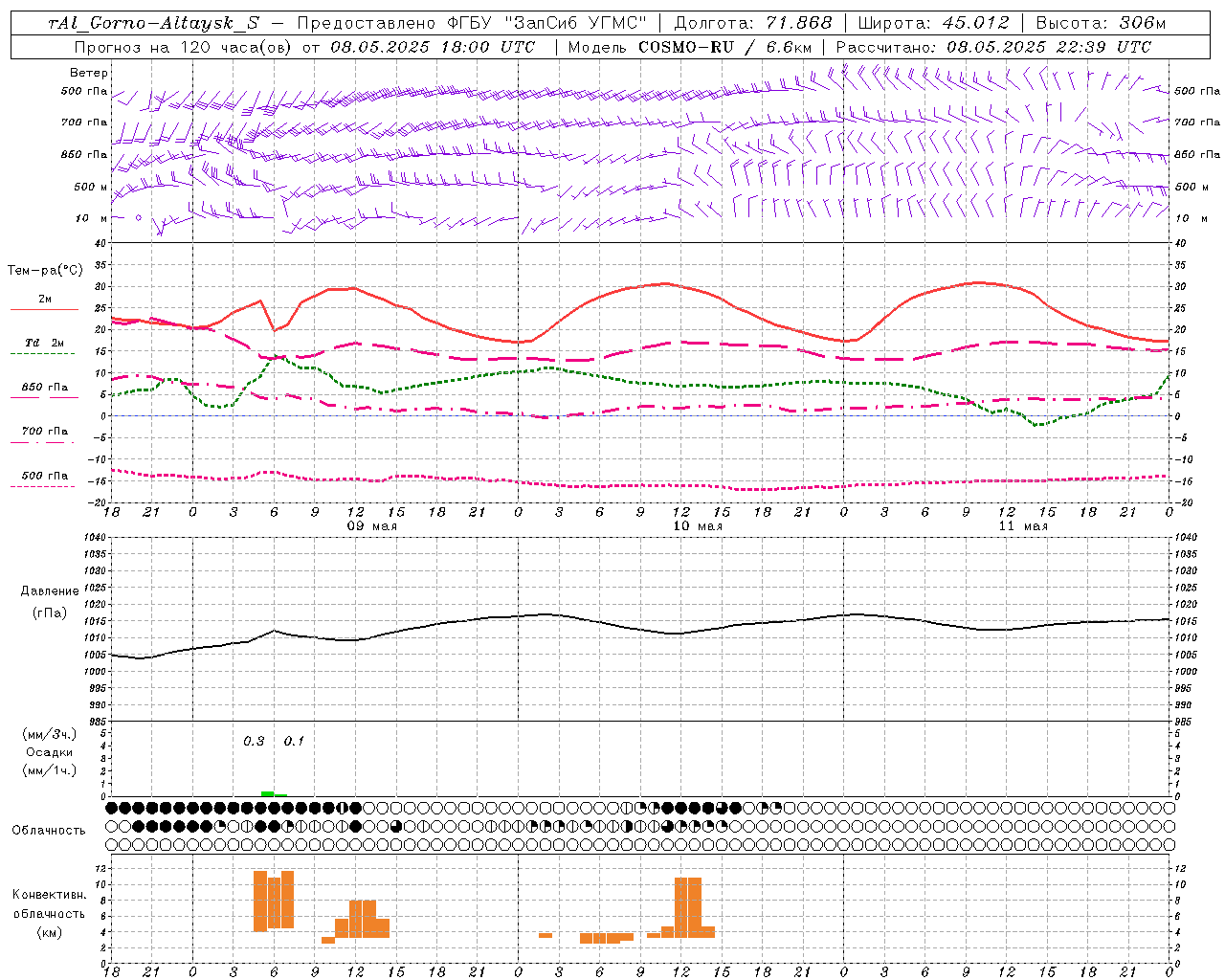Viewport: 1225px width, 980px height.
Task: Click the Осадки precipitation label
Action: 49,752
